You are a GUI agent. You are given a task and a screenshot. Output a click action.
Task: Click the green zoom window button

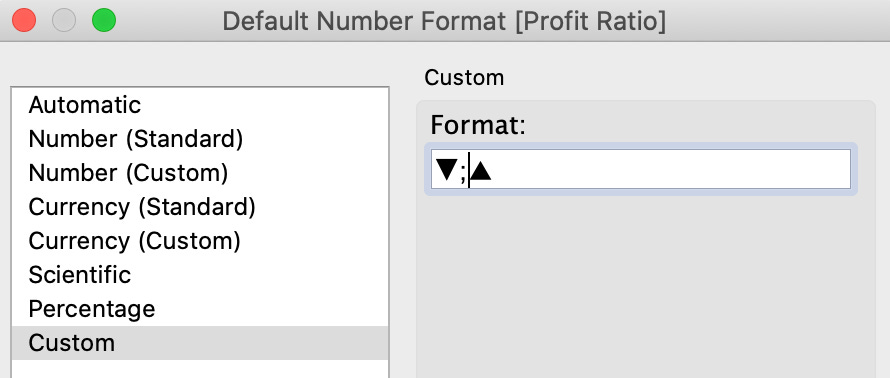tap(104, 21)
